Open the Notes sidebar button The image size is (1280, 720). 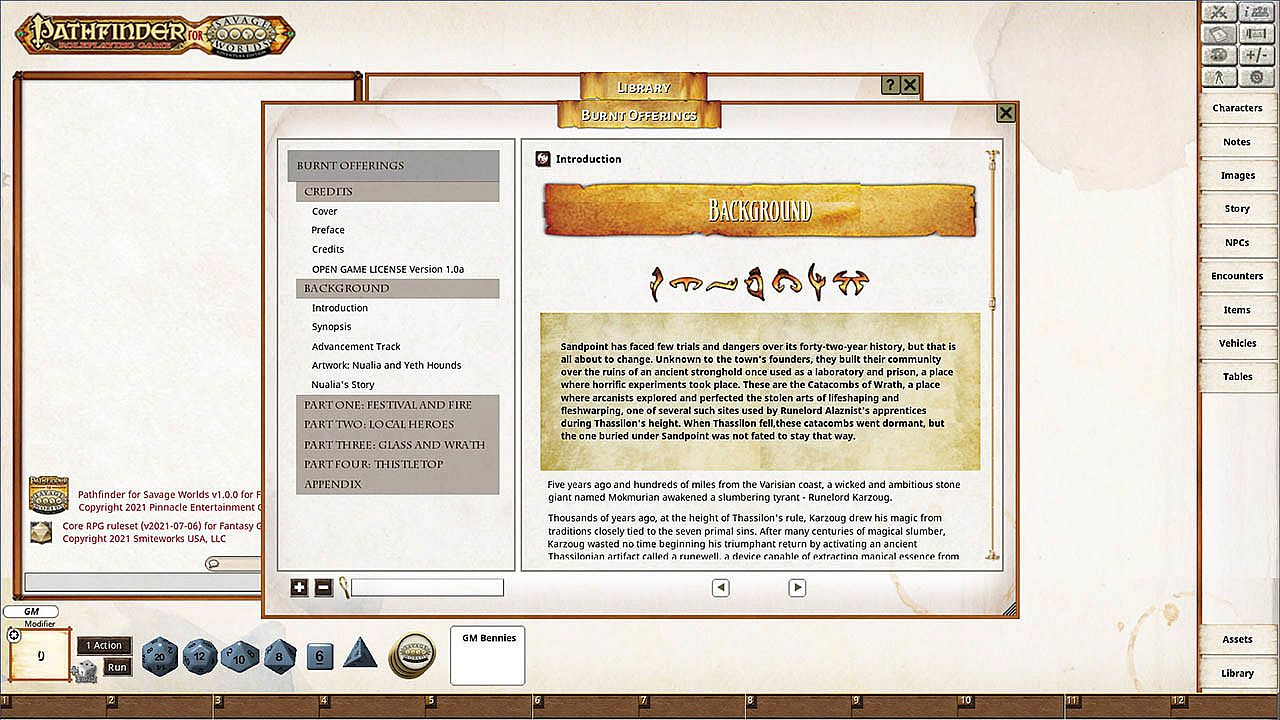(x=1237, y=142)
